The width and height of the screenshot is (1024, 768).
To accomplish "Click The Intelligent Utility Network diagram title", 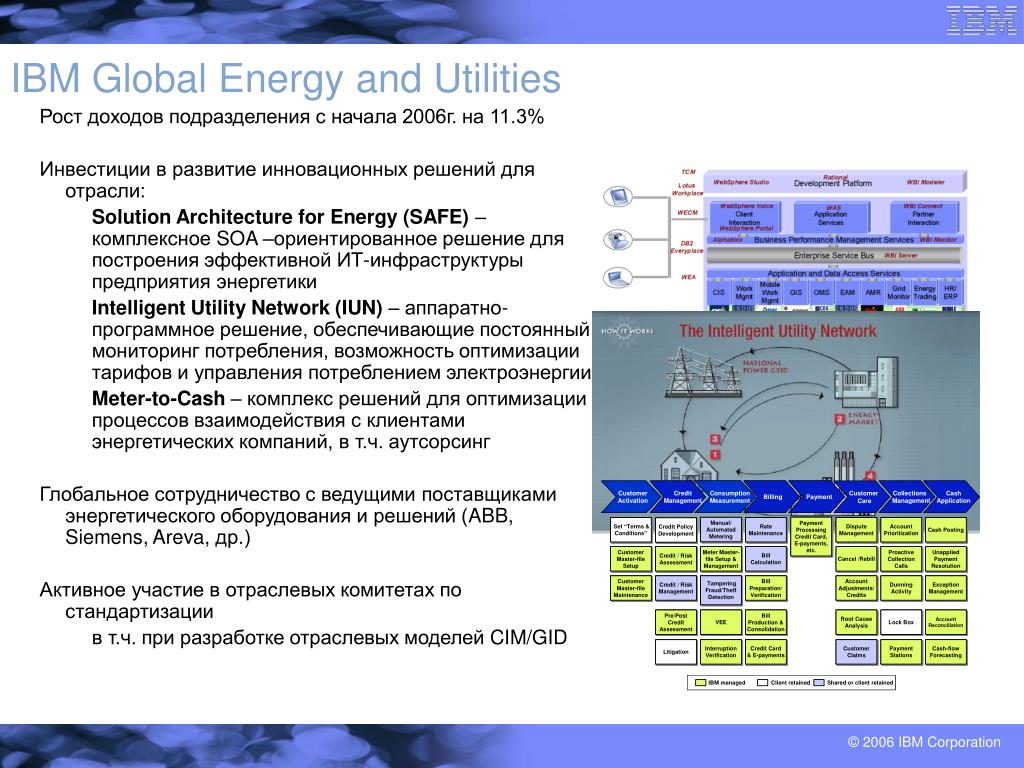I will pyautogui.click(x=778, y=331).
